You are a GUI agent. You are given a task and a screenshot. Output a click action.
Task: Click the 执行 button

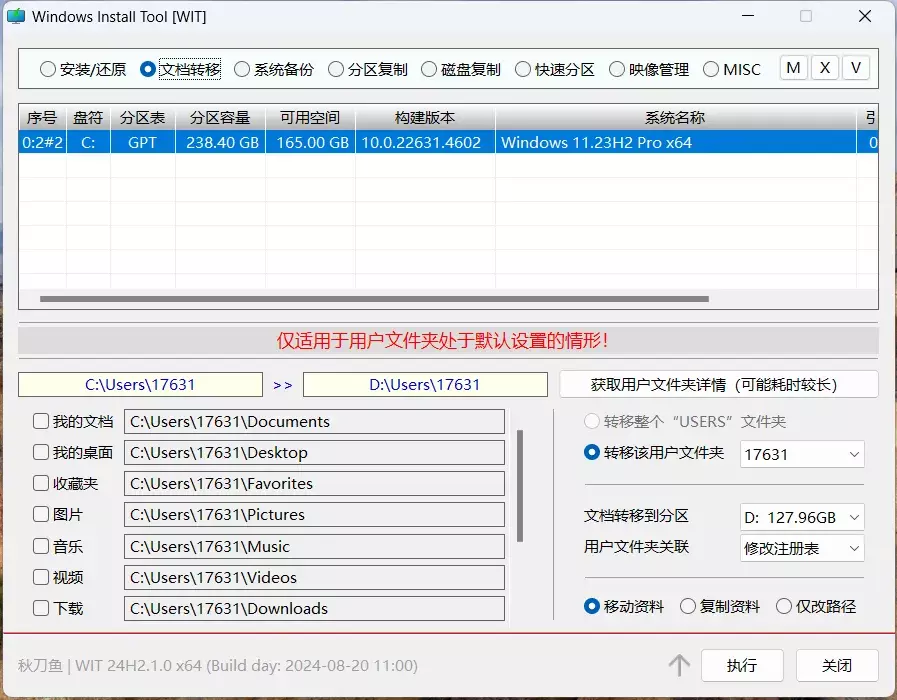pos(741,665)
